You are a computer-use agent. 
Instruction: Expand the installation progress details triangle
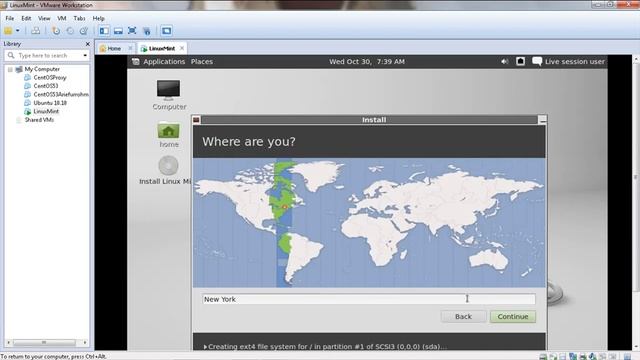(x=205, y=347)
